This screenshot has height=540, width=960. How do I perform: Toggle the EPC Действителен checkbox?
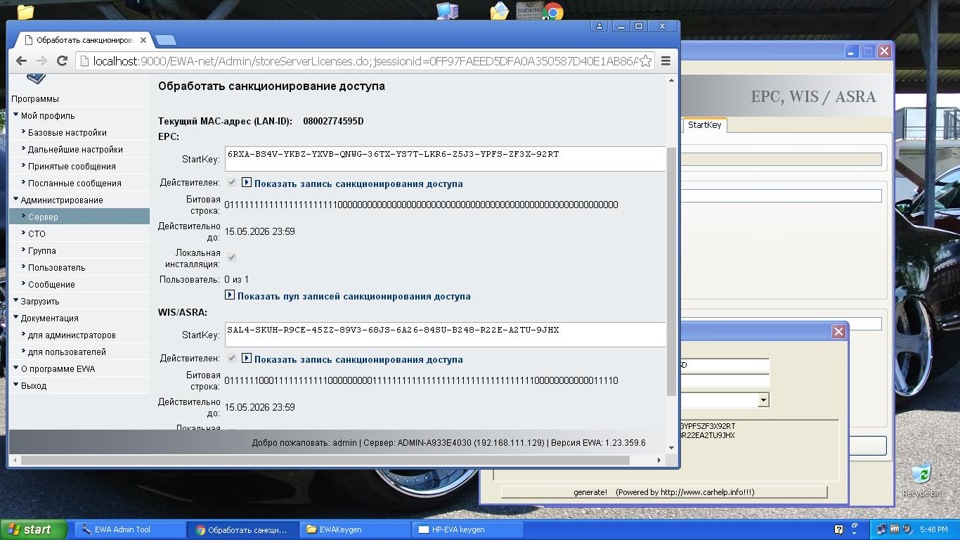(231, 182)
